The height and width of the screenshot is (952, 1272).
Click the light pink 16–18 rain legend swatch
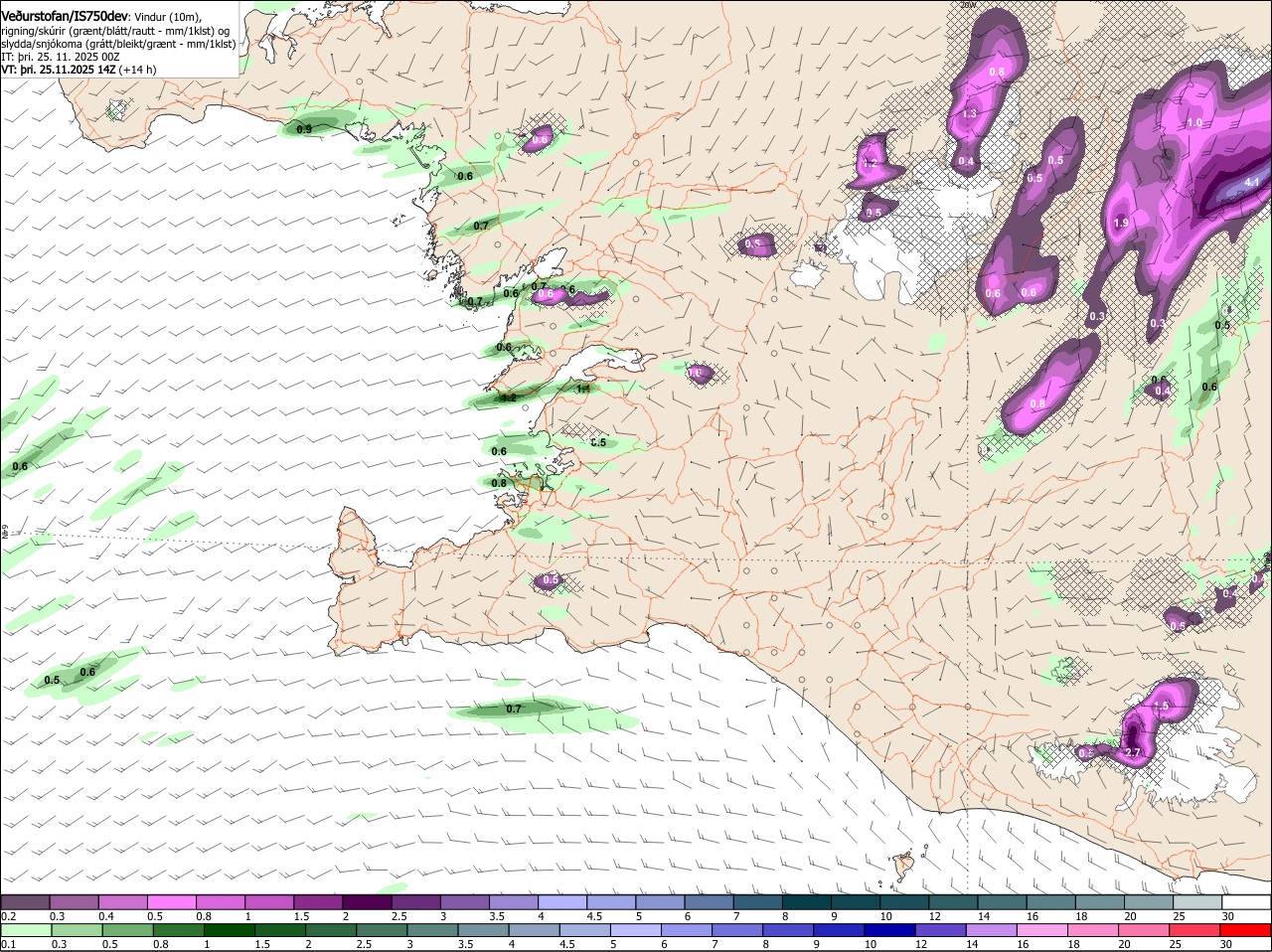point(1042,931)
